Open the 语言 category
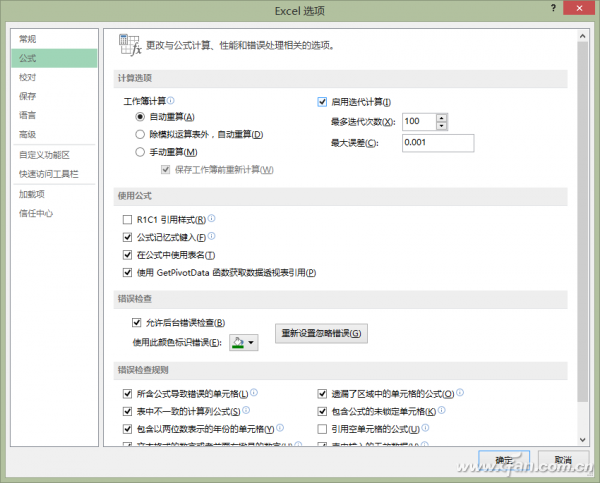600x483 pixels. [54, 115]
